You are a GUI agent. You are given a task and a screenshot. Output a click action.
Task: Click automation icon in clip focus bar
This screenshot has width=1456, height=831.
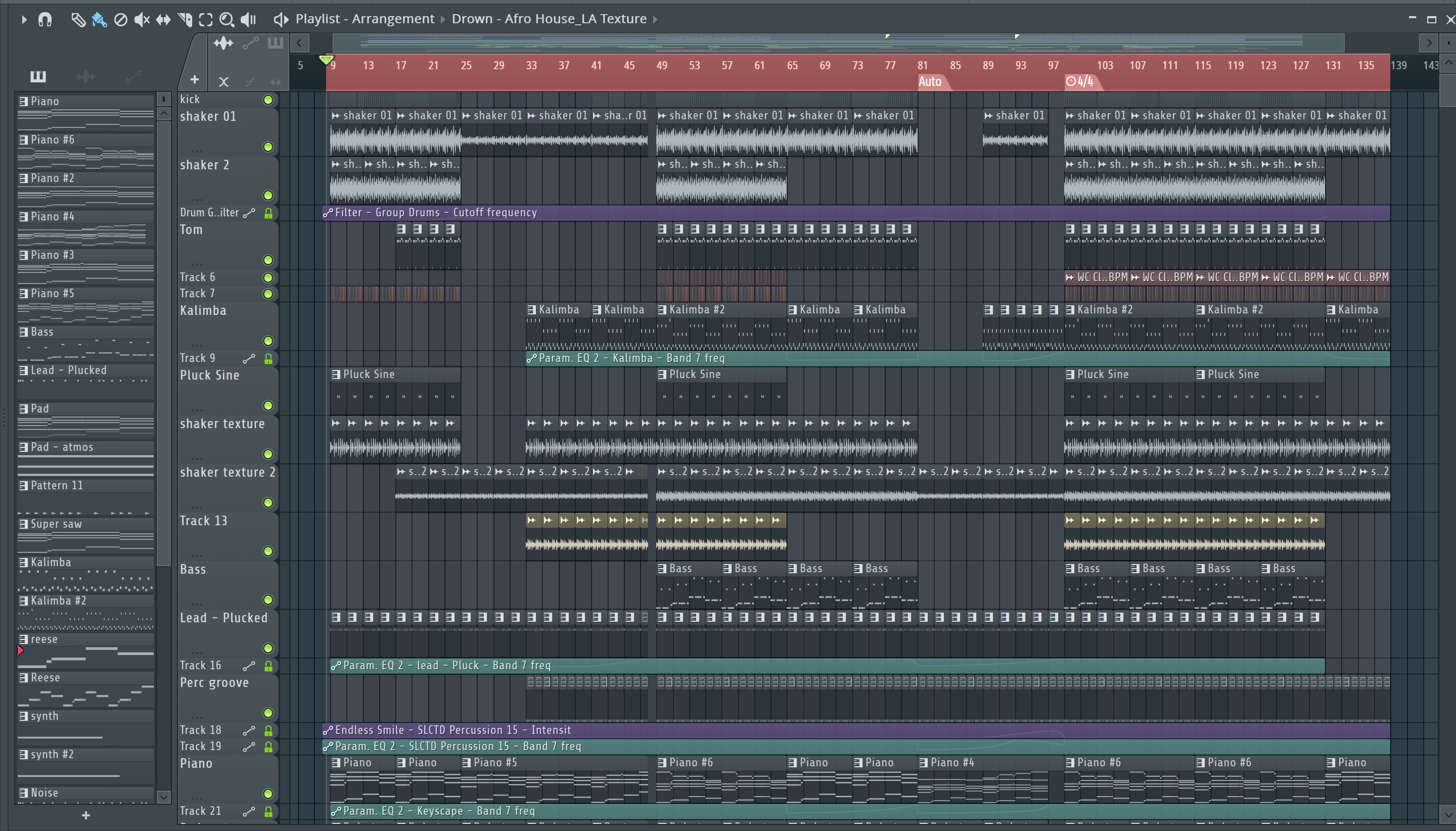[250, 43]
